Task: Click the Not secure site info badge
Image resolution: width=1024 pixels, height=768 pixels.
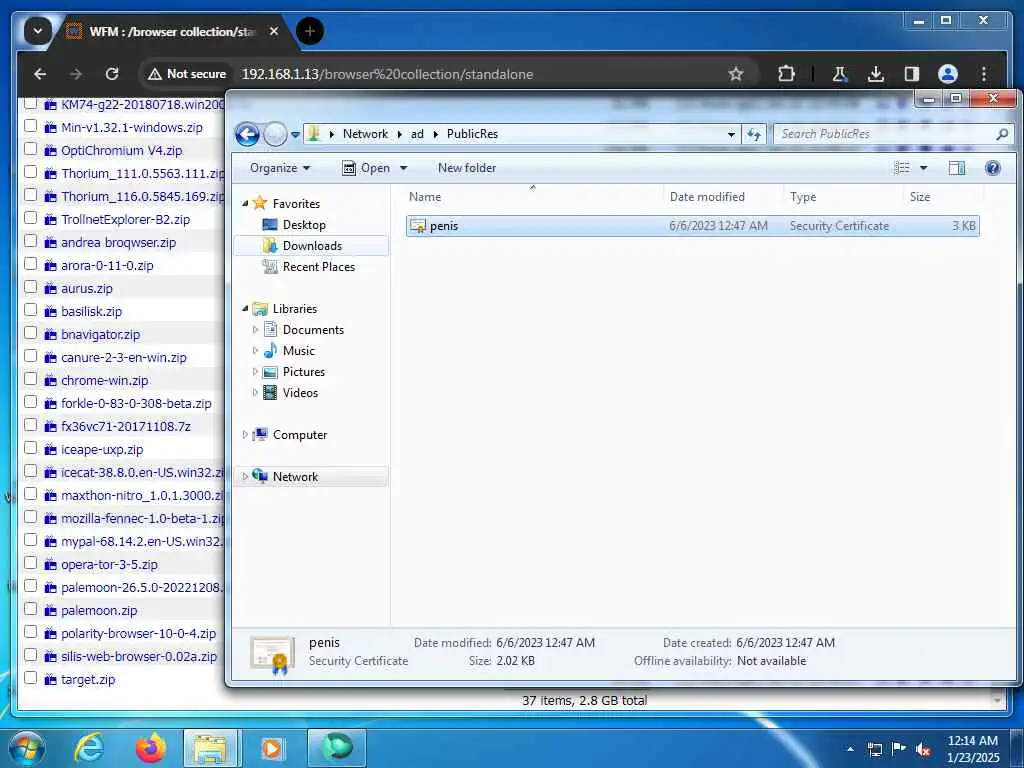Action: 187,74
